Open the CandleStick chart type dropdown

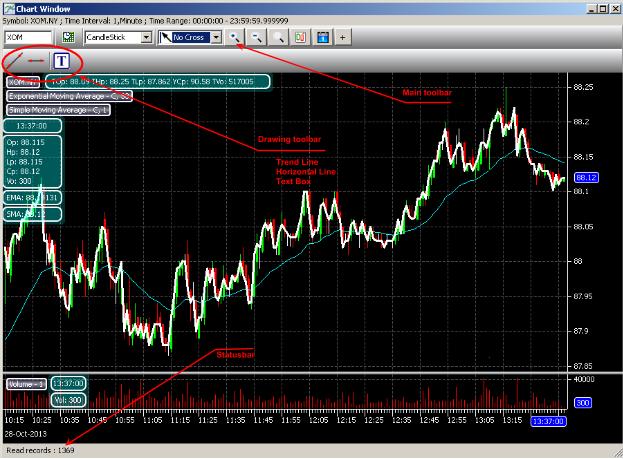(147, 37)
